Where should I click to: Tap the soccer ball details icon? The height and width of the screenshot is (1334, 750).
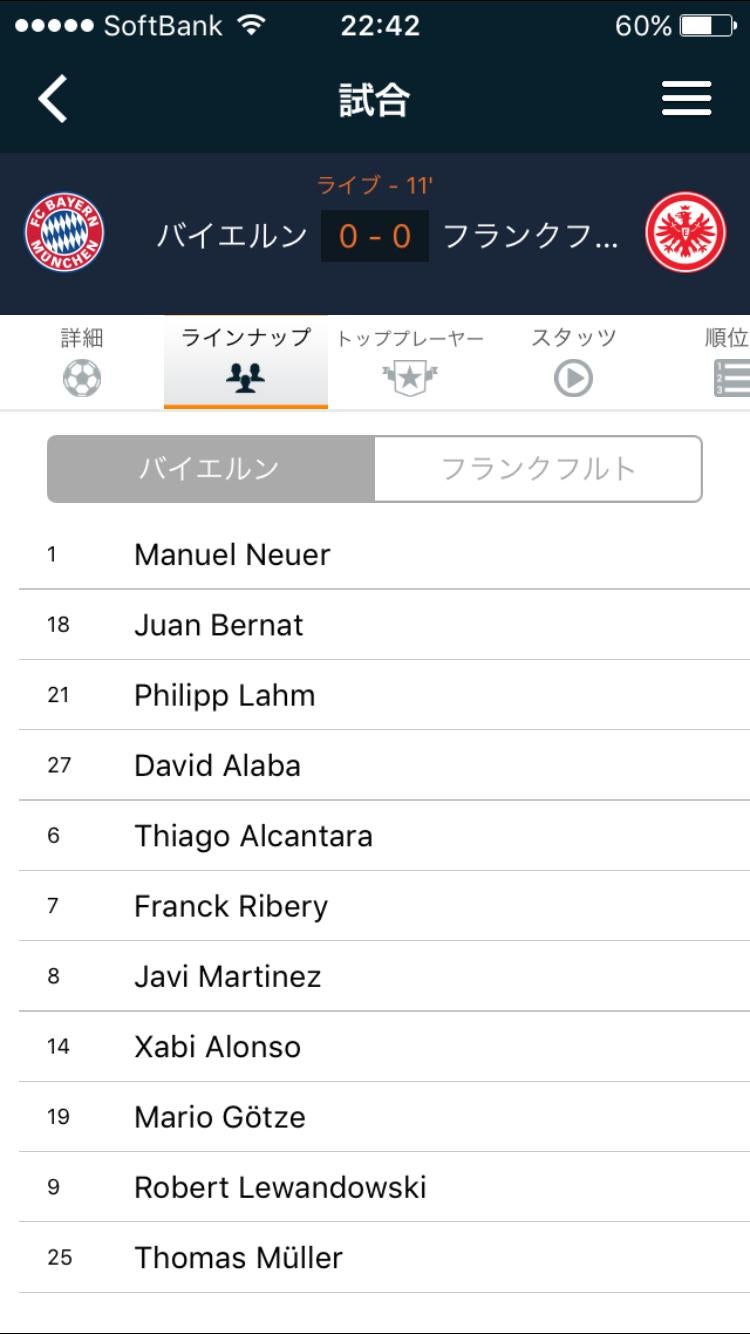(x=82, y=379)
